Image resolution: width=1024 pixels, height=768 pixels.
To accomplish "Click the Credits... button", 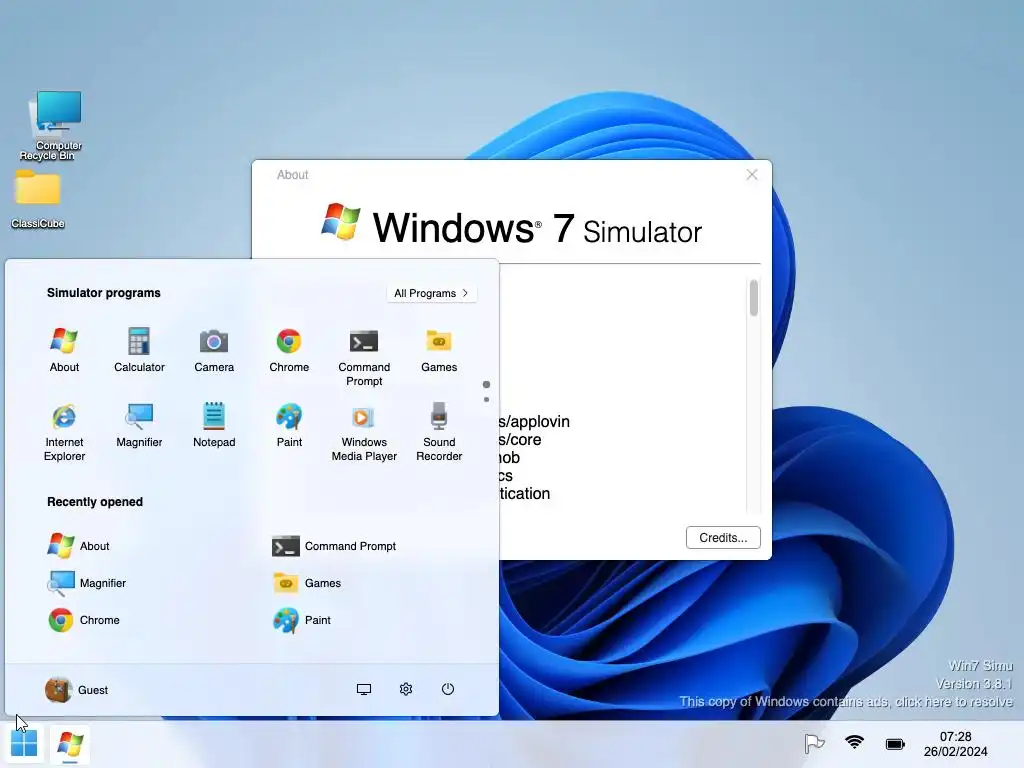I will 723,537.
